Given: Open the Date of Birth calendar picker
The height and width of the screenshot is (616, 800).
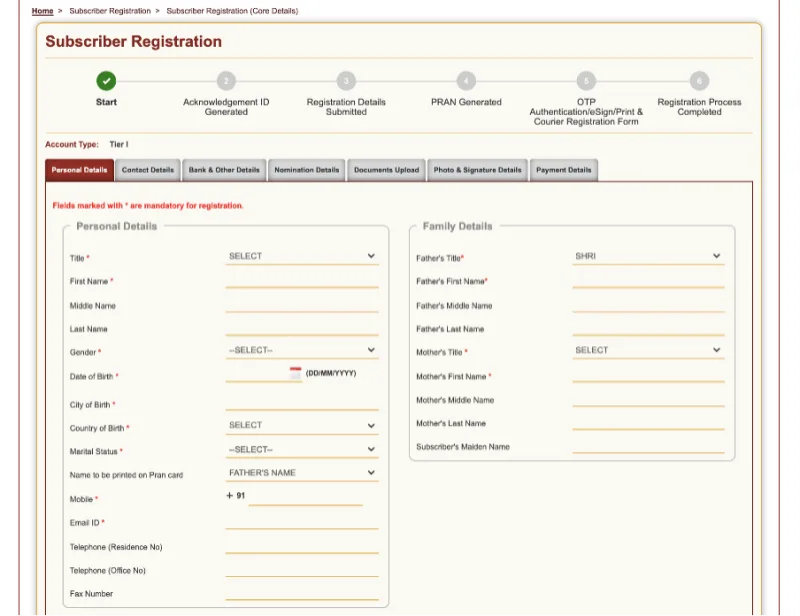Looking at the screenshot, I should click(x=295, y=374).
